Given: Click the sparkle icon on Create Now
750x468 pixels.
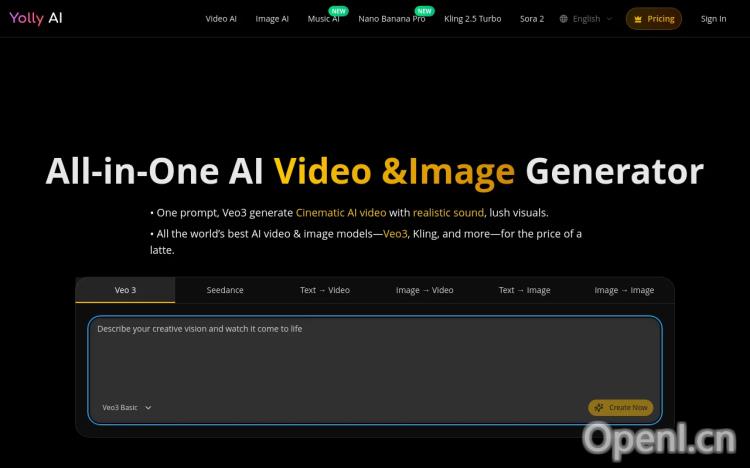Looking at the screenshot, I should click(x=598, y=407).
